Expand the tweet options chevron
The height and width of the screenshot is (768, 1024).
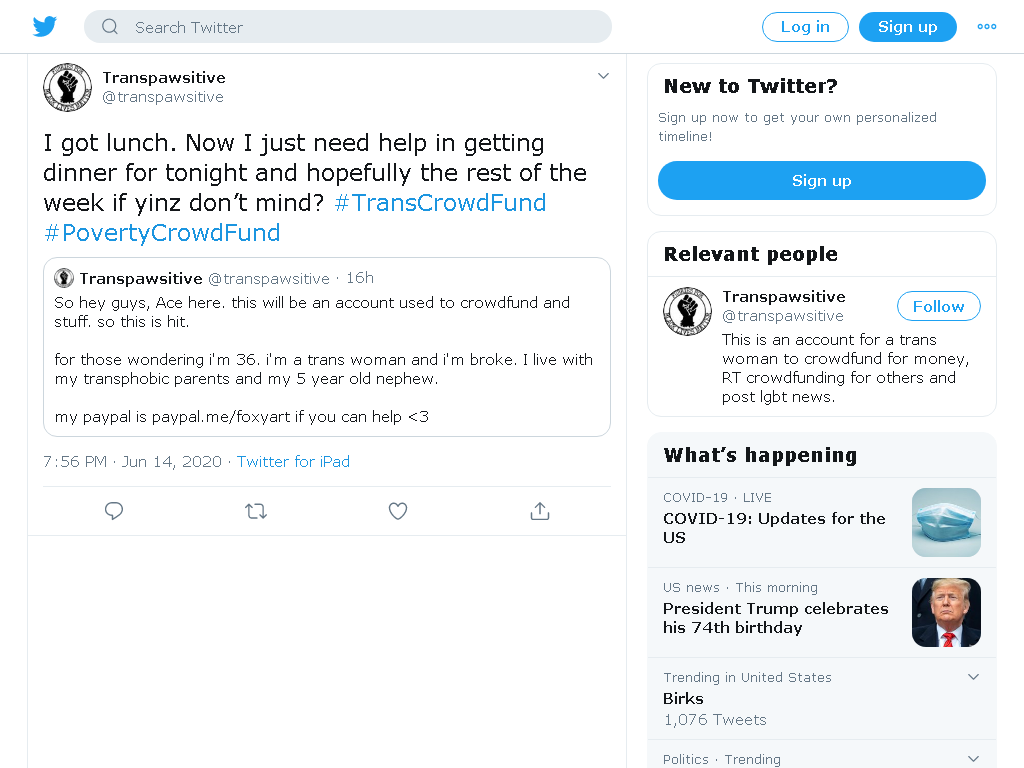pos(603,76)
